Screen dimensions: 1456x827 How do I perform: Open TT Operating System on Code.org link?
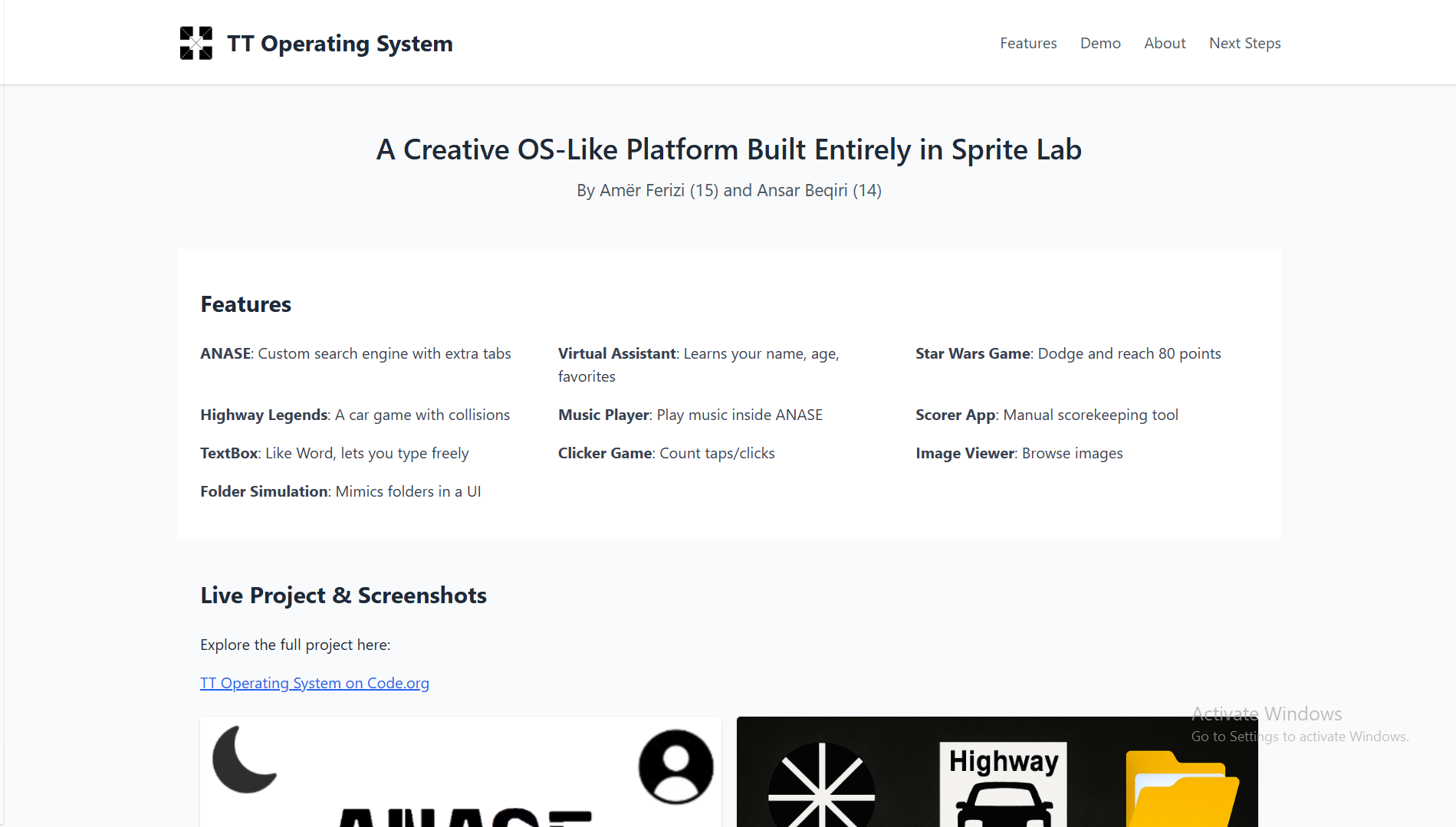314,683
